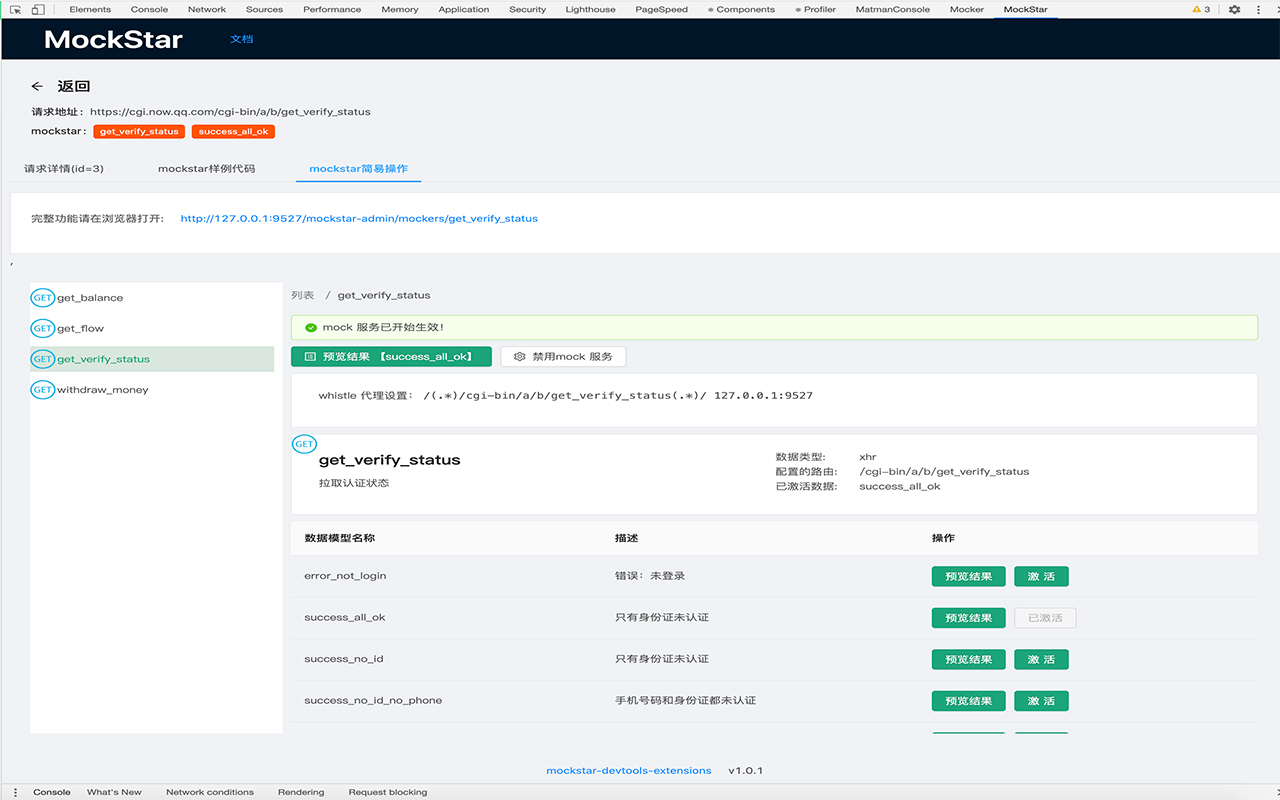Click the /cgi-bin/a/b/get_verify_status route value
1280x800 pixels.
click(944, 471)
